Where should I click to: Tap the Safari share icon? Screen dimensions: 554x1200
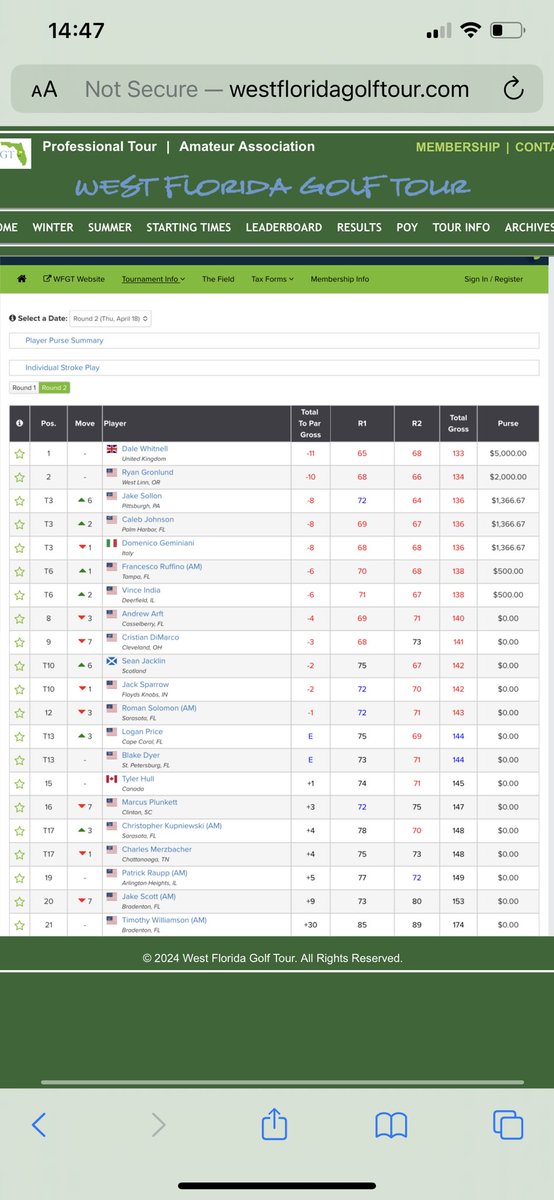pyautogui.click(x=274, y=1124)
